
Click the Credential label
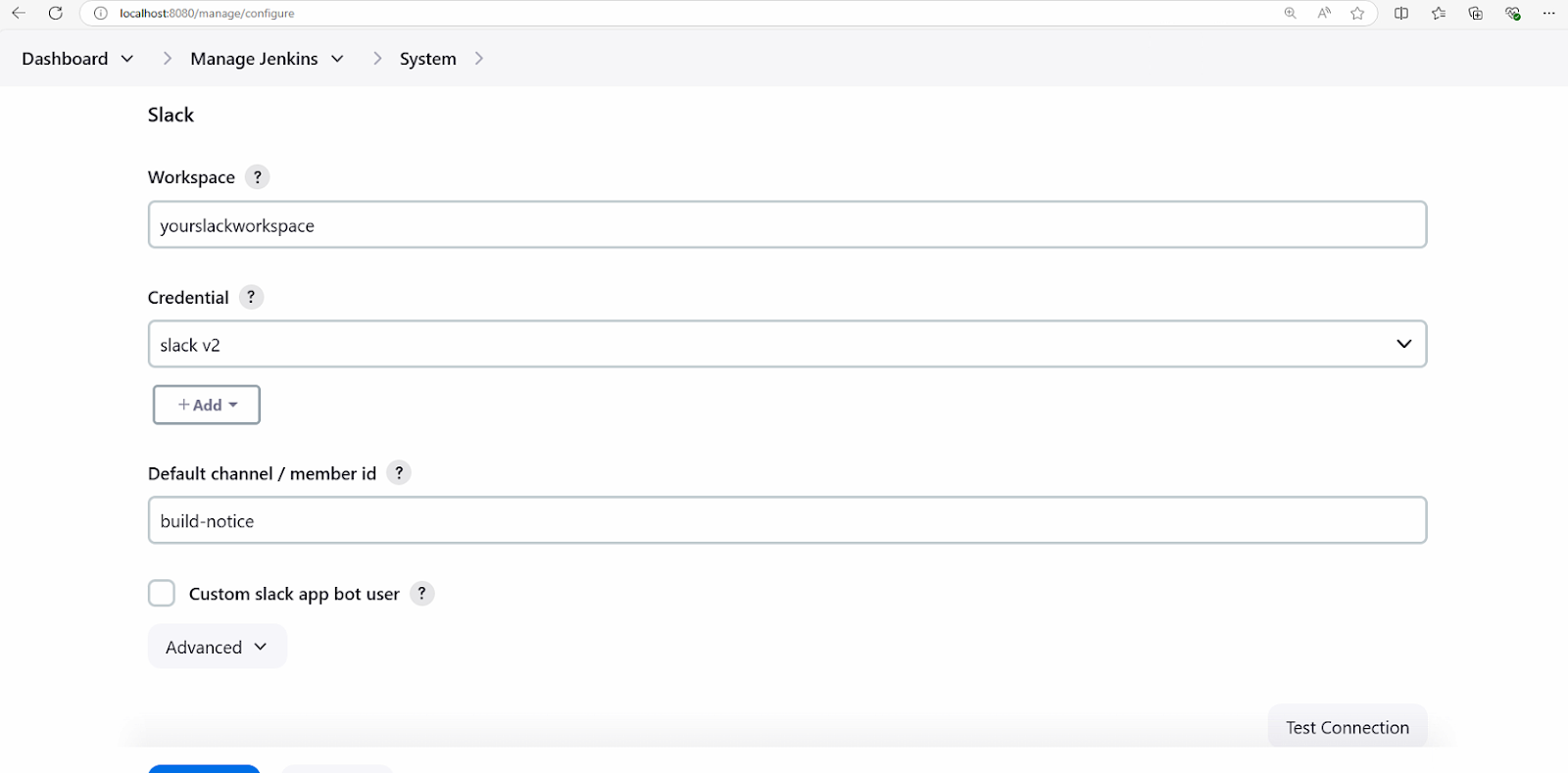point(188,298)
